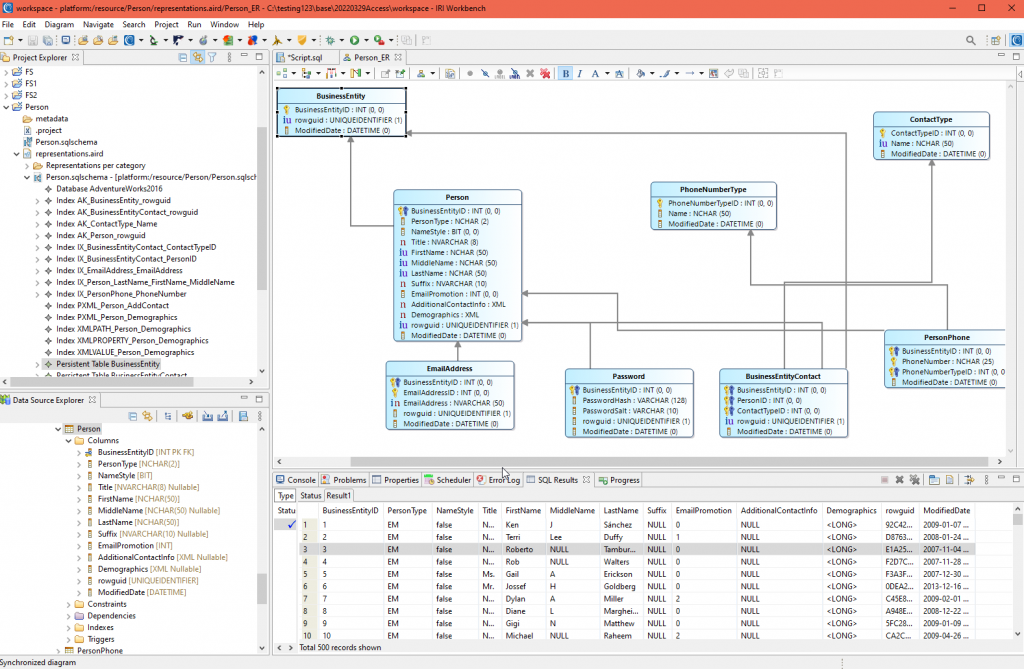Screen dimensions: 1024x669
Task: Open the fill color dropdown arrow
Action: coord(651,73)
